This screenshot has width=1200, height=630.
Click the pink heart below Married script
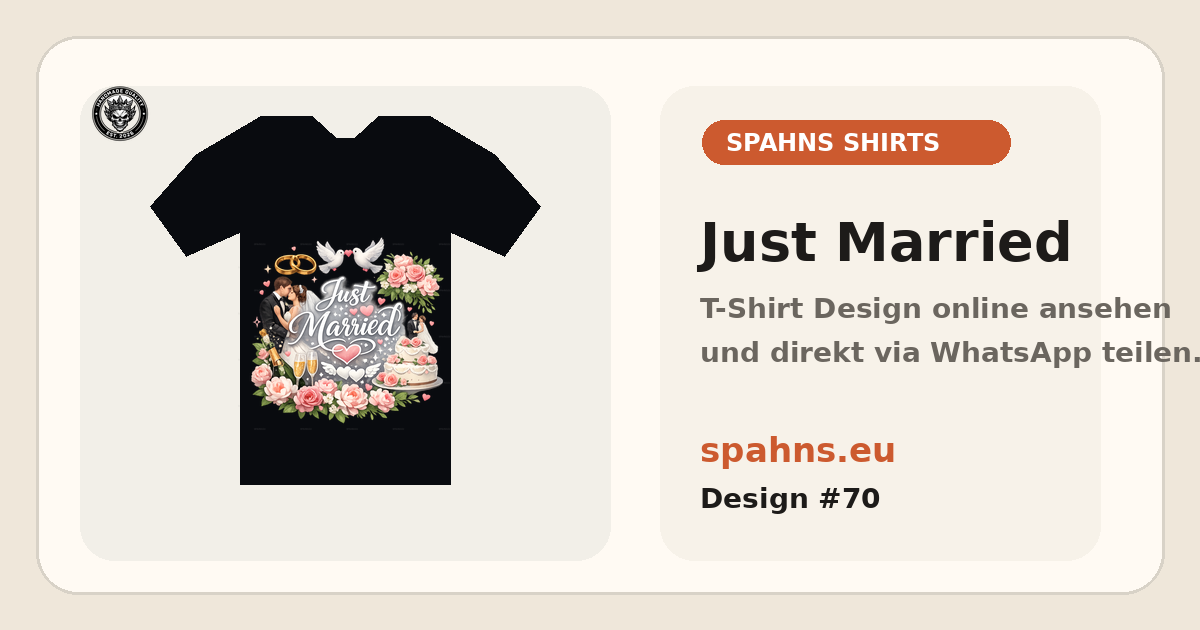click(x=346, y=353)
